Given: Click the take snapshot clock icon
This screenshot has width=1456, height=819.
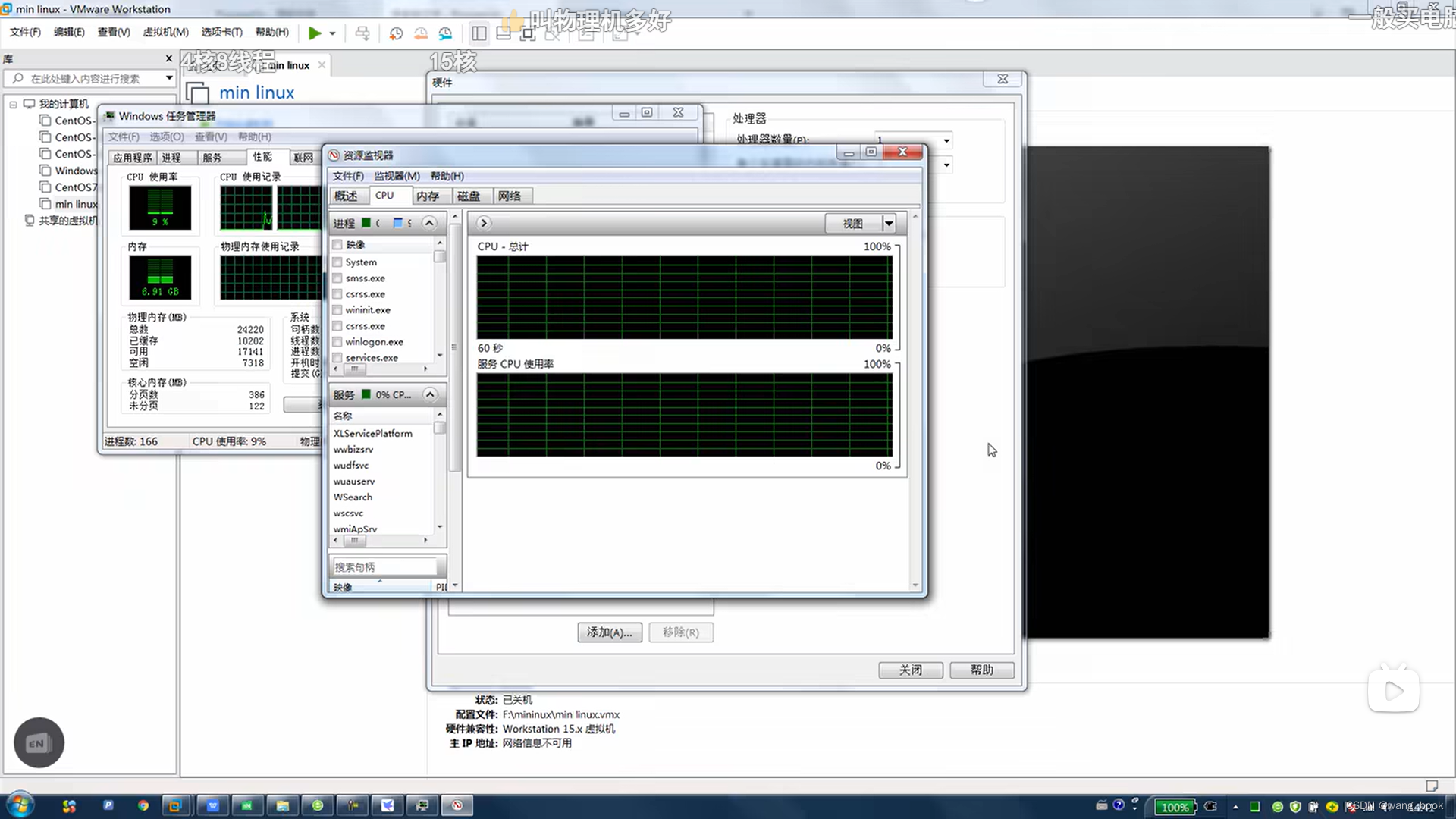Looking at the screenshot, I should tap(396, 33).
